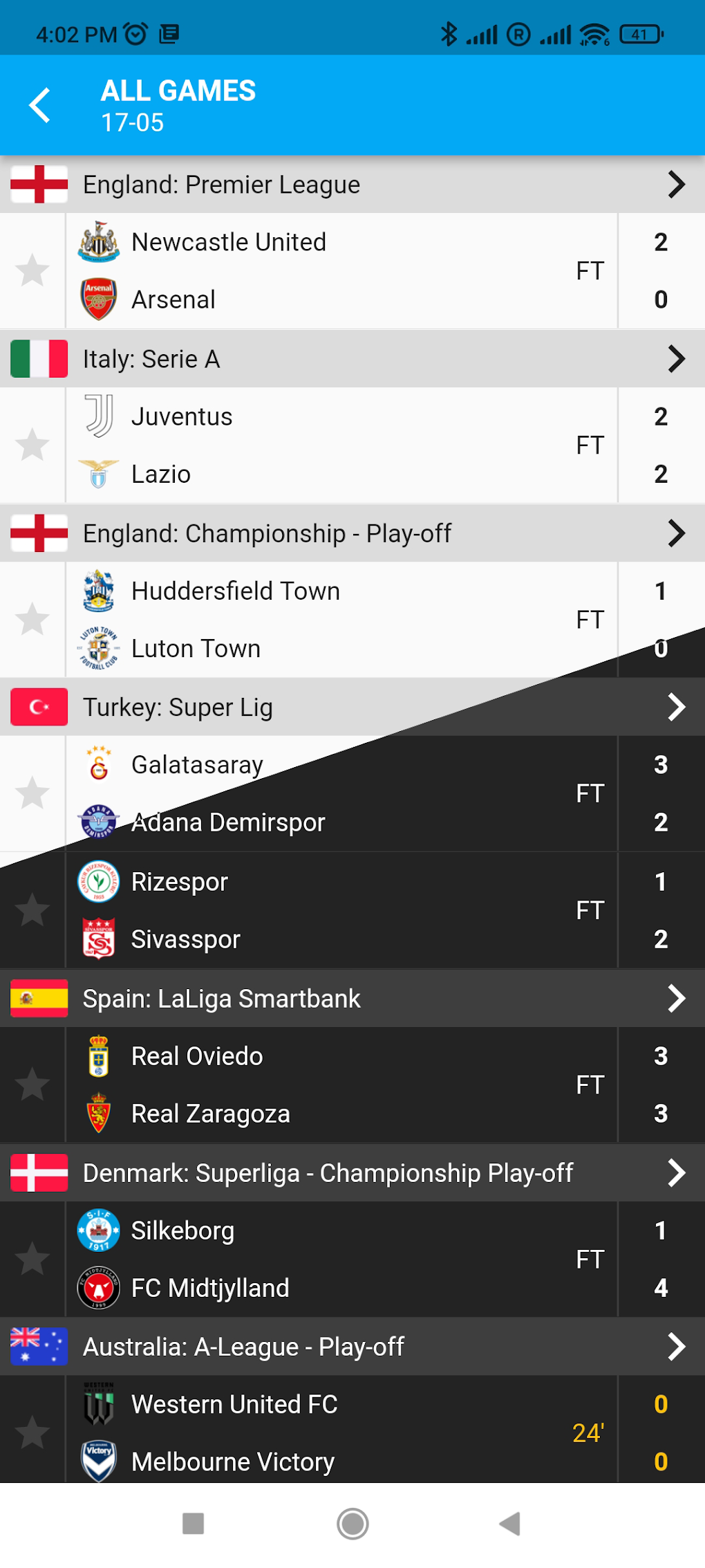This screenshot has height=1568, width=705.
Task: Open Australia: A-League Play-off header
Action: (243, 1347)
